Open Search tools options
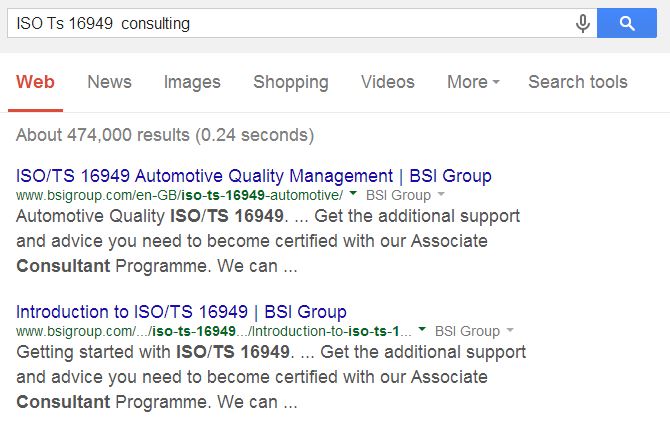Viewport: 670px width, 423px height. (x=578, y=82)
